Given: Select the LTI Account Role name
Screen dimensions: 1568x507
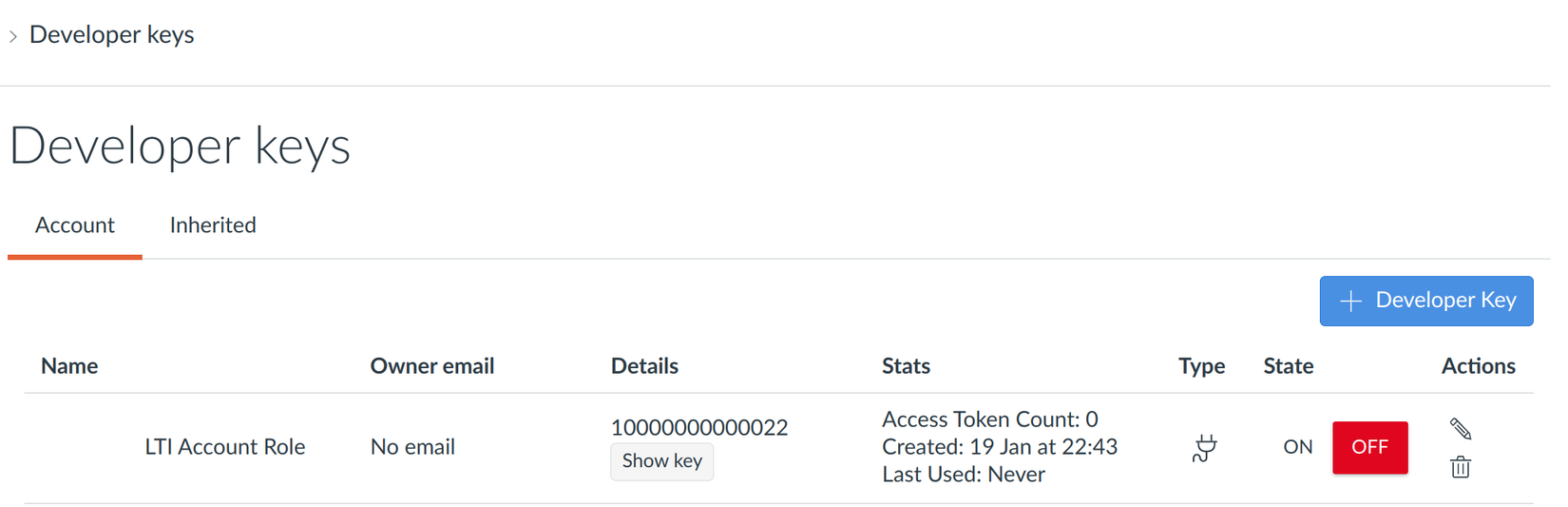Looking at the screenshot, I should coord(225,447).
